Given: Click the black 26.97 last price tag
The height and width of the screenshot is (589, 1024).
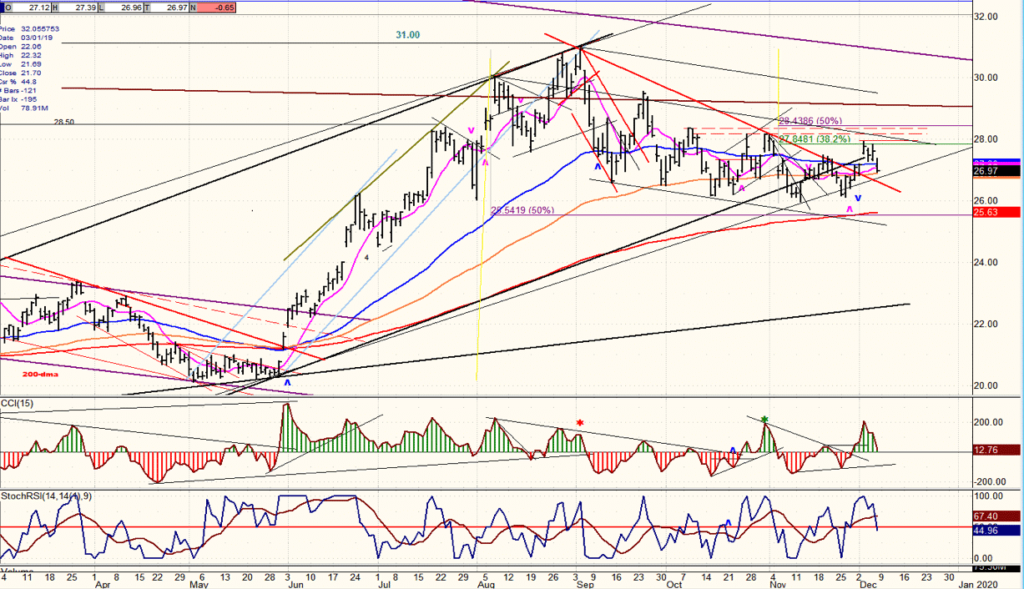Looking at the screenshot, I should (997, 171).
